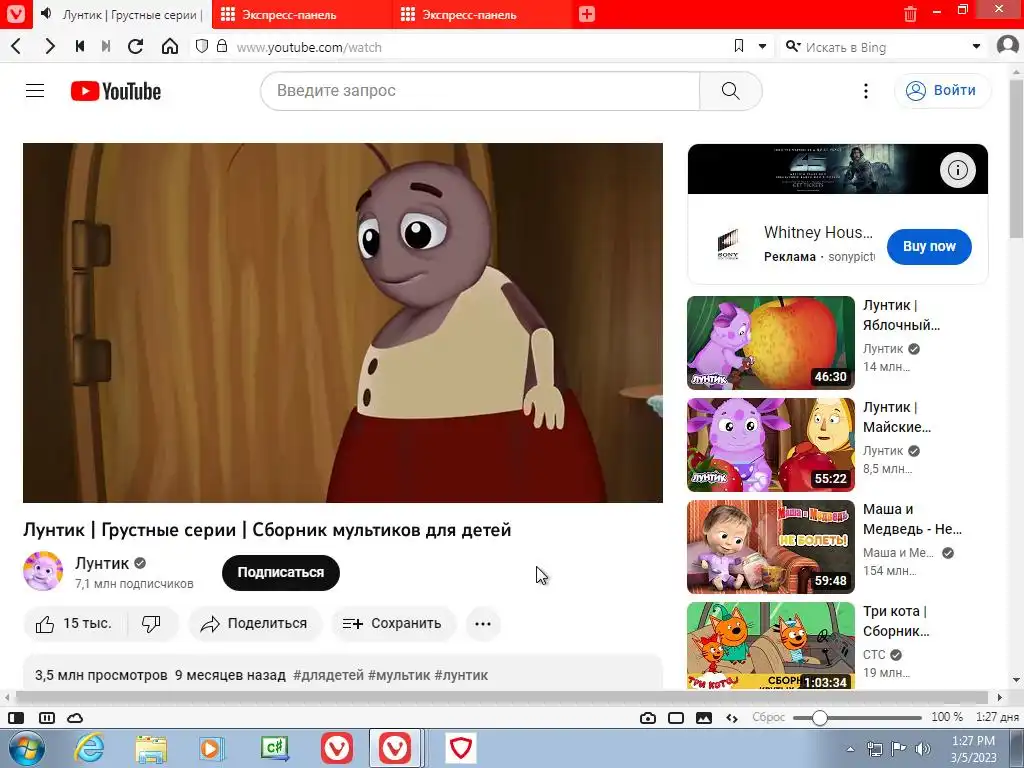Viewport: 1024px width, 768px height.
Task: Open the Windows Start menu
Action: pyautogui.click(x=26, y=748)
